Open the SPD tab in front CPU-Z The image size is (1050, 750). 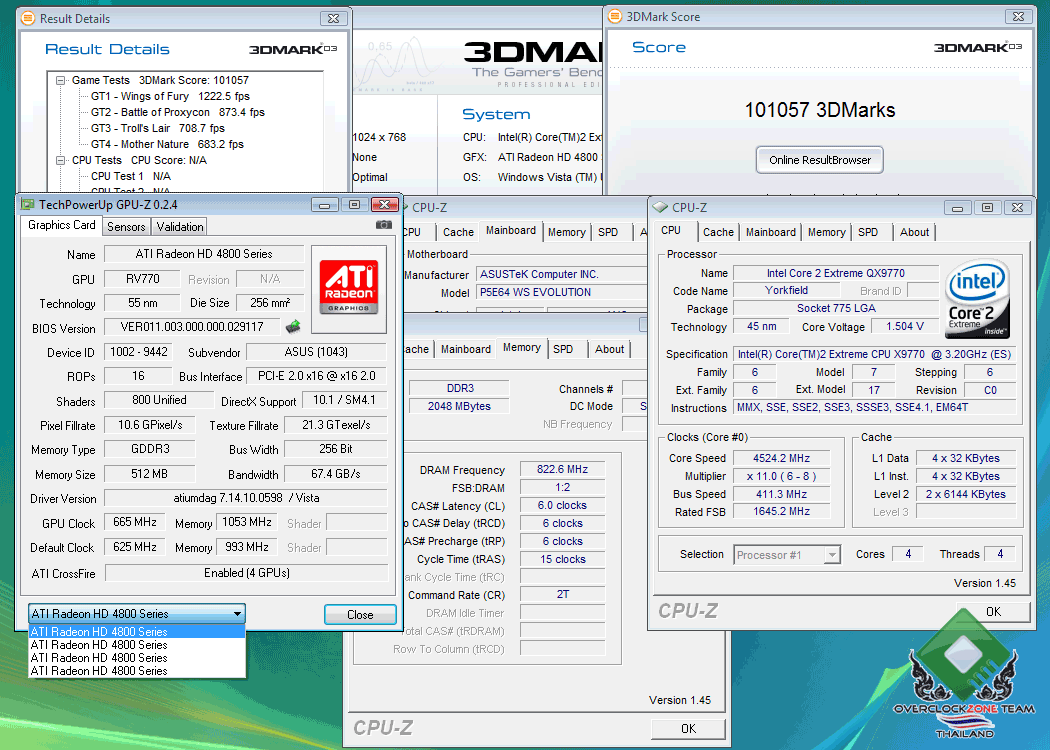point(868,232)
